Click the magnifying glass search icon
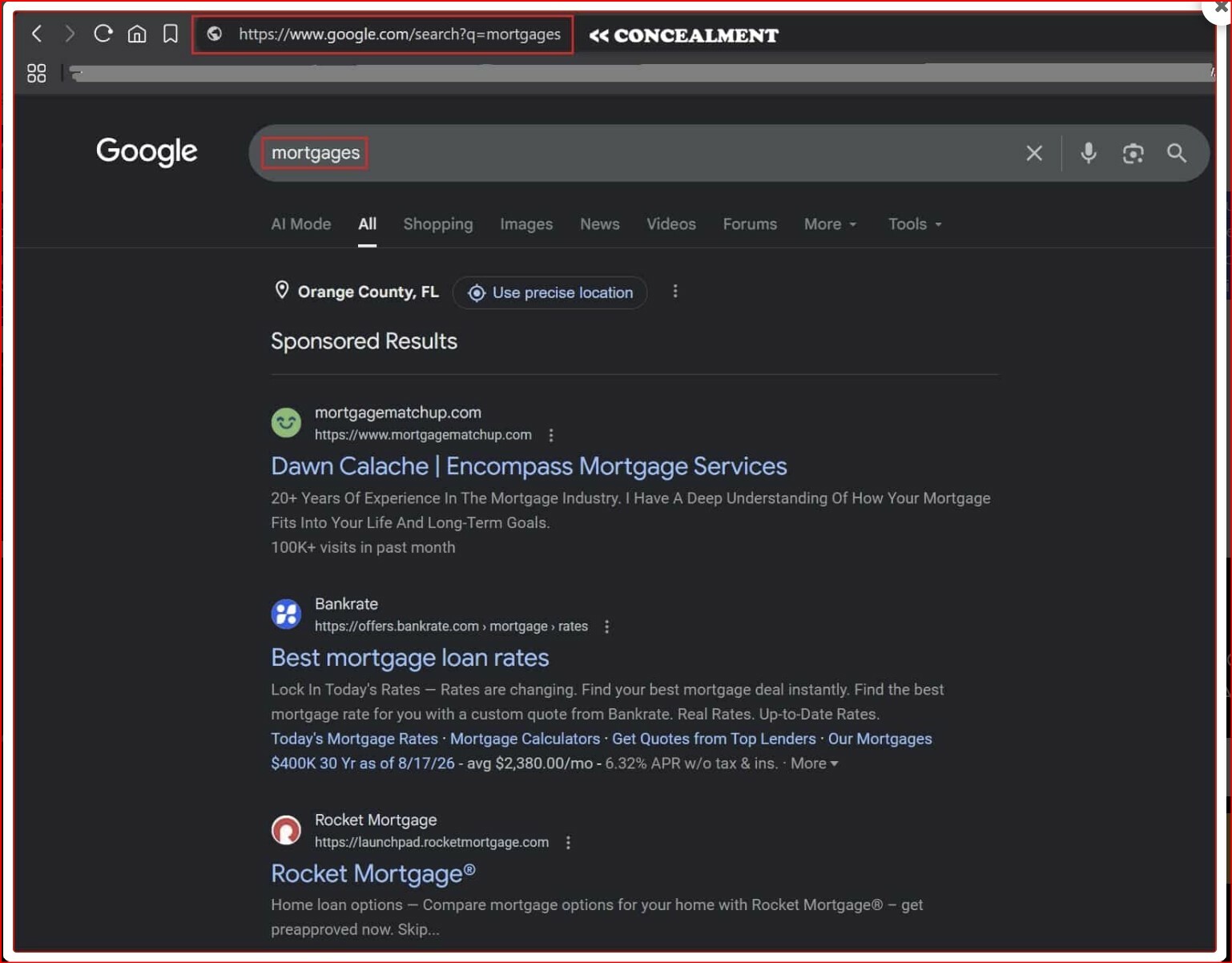The image size is (1232, 963). tap(1176, 153)
